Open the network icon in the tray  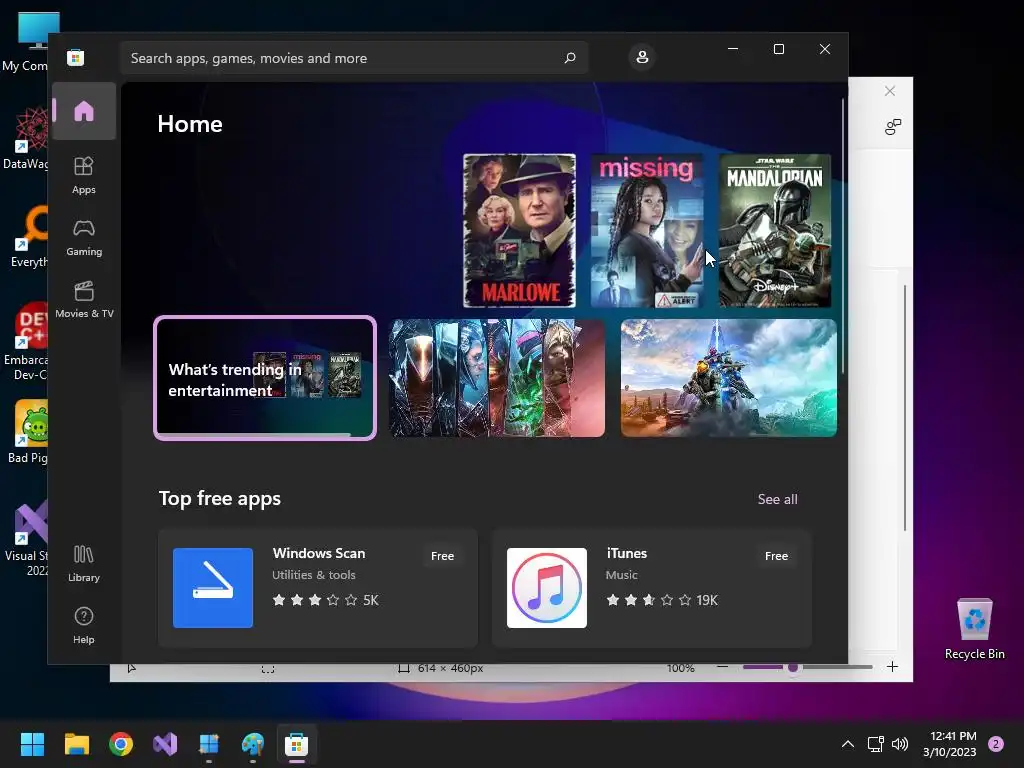tap(875, 744)
